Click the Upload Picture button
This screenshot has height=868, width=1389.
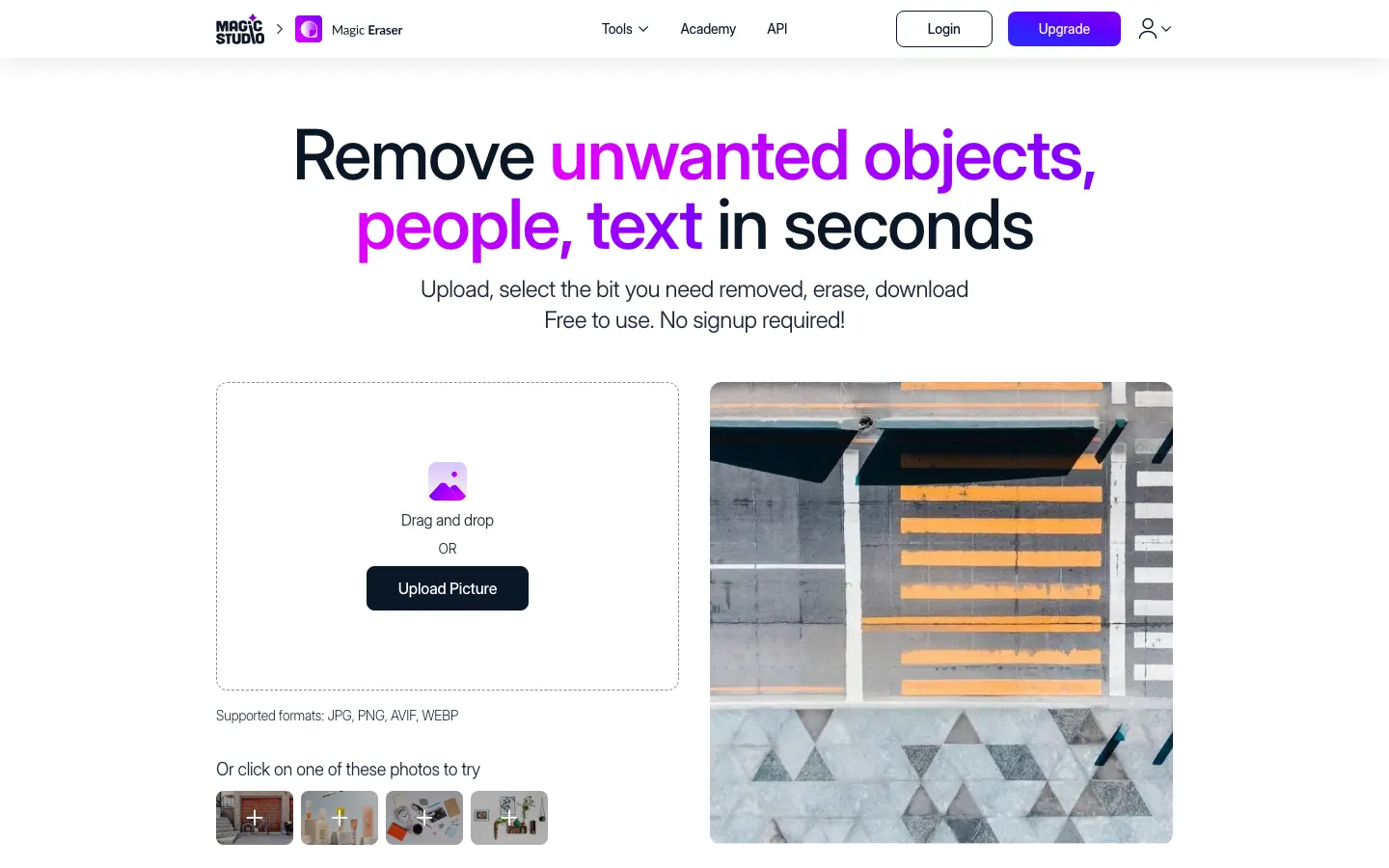coord(448,588)
